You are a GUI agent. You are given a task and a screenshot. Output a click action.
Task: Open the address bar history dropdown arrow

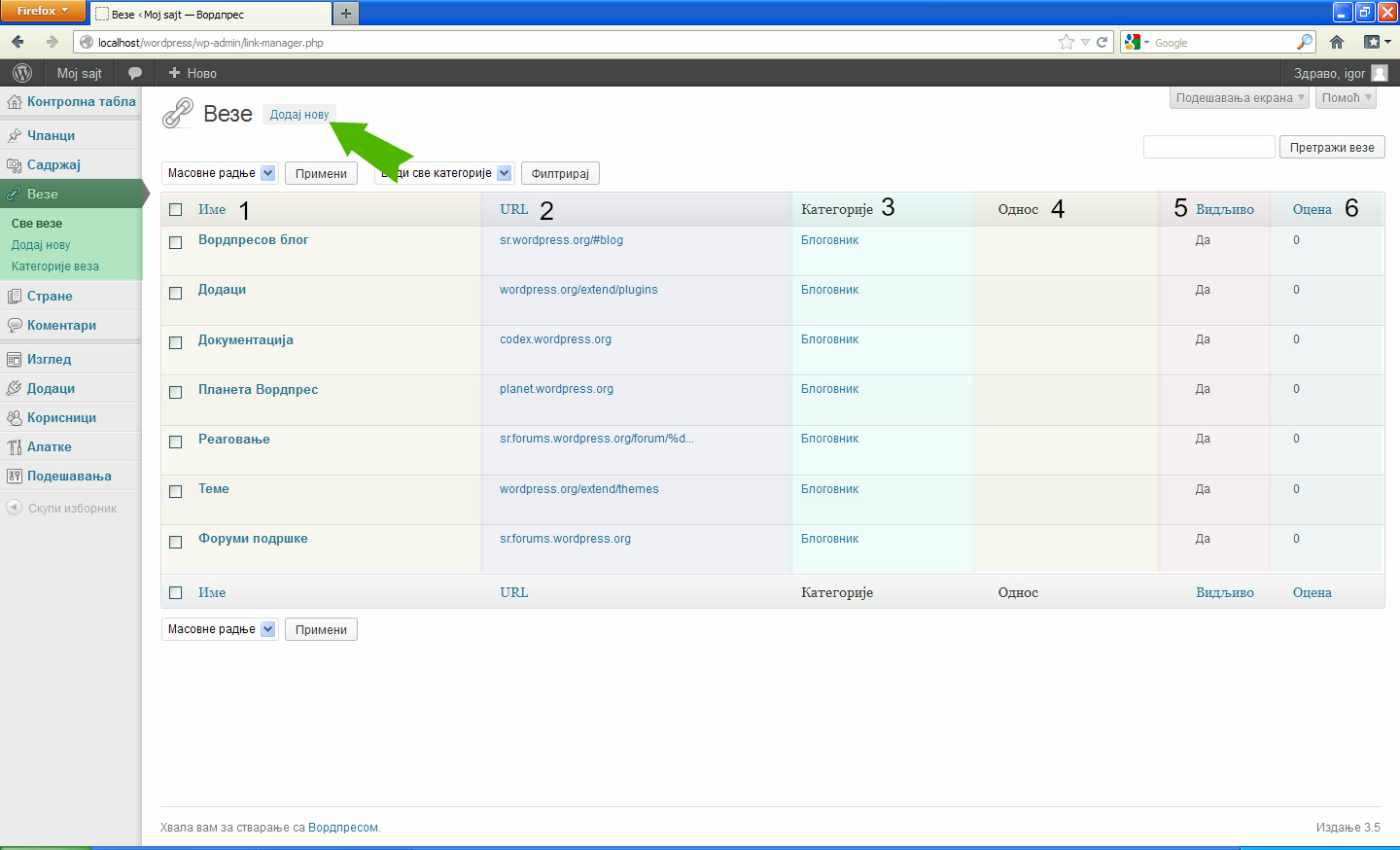coord(1085,42)
